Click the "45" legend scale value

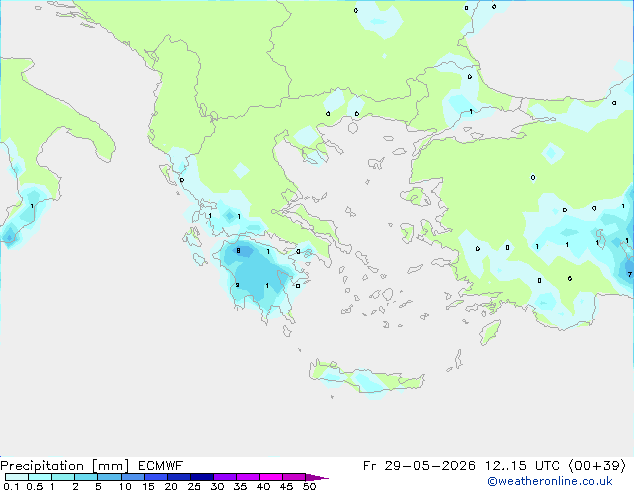pos(287,486)
